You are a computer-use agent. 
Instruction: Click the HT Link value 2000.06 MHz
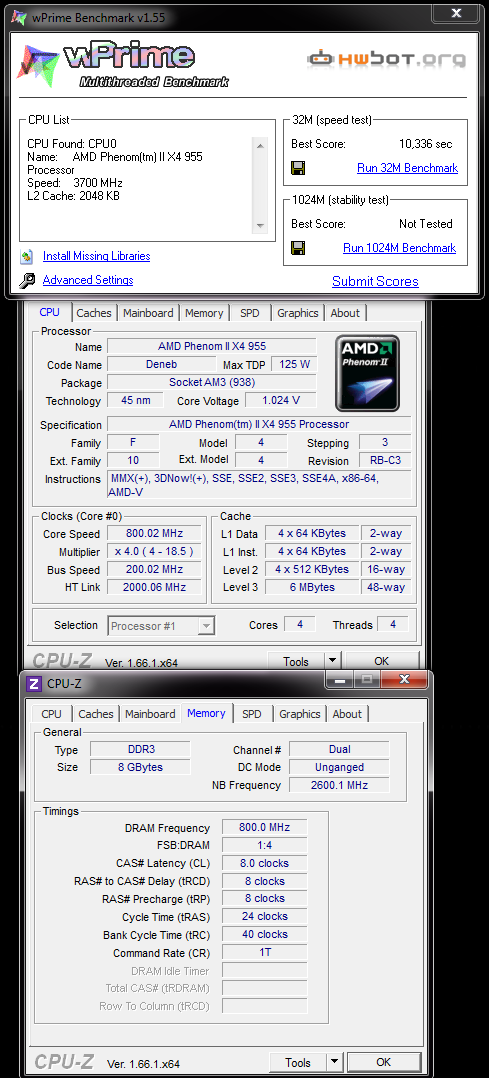tap(154, 587)
